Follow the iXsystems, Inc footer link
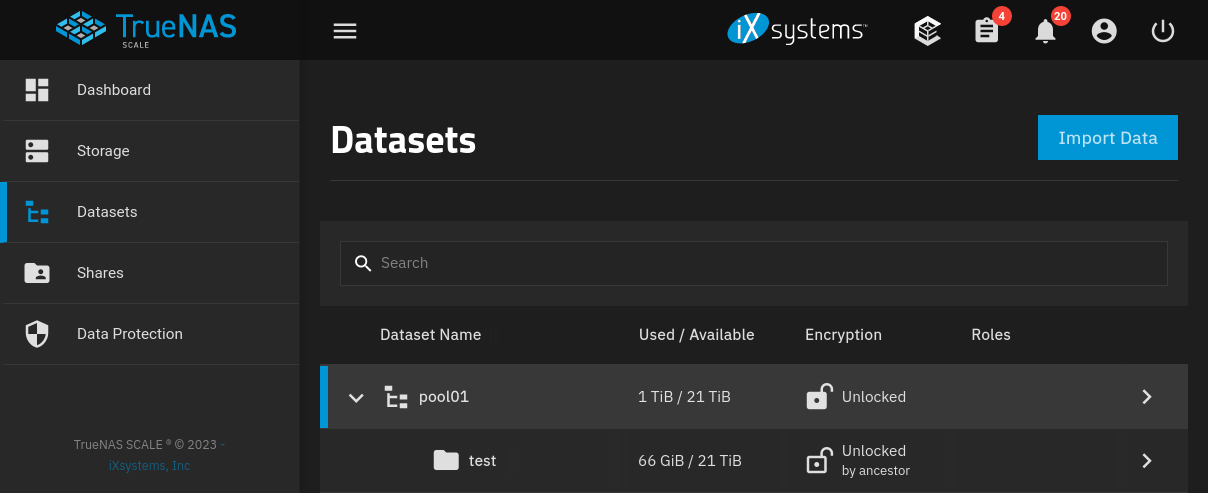The width and height of the screenshot is (1208, 493). (x=149, y=466)
